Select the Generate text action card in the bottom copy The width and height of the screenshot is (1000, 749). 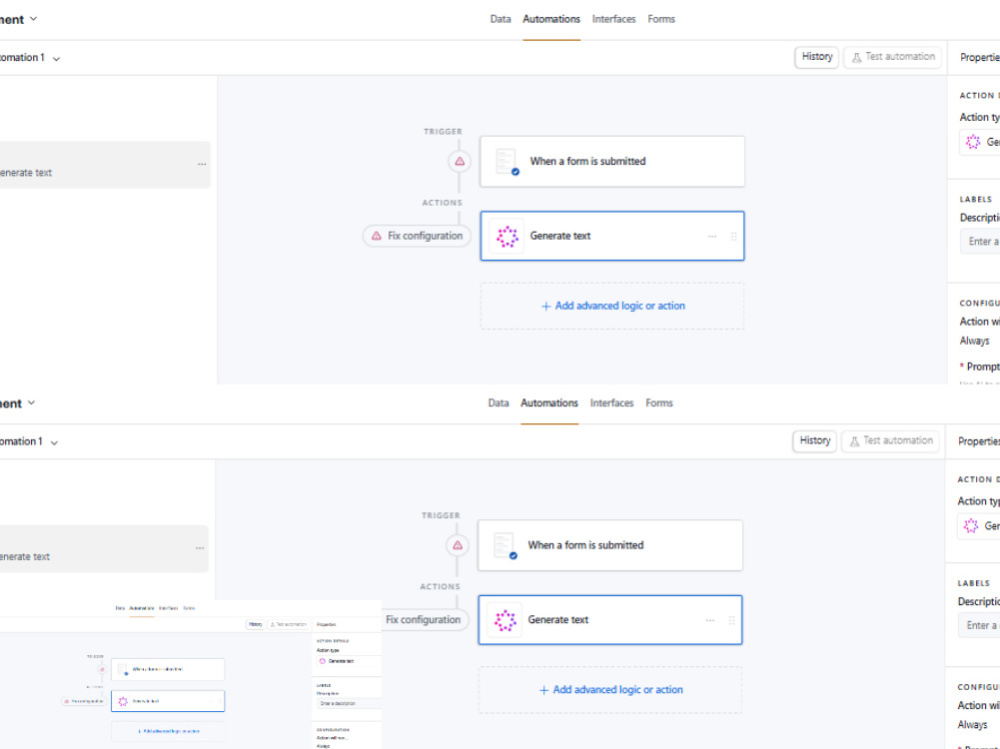610,620
